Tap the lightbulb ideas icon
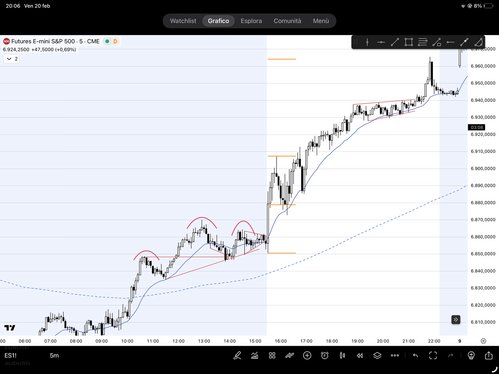Viewport: 499px width, 374px height. [471, 356]
